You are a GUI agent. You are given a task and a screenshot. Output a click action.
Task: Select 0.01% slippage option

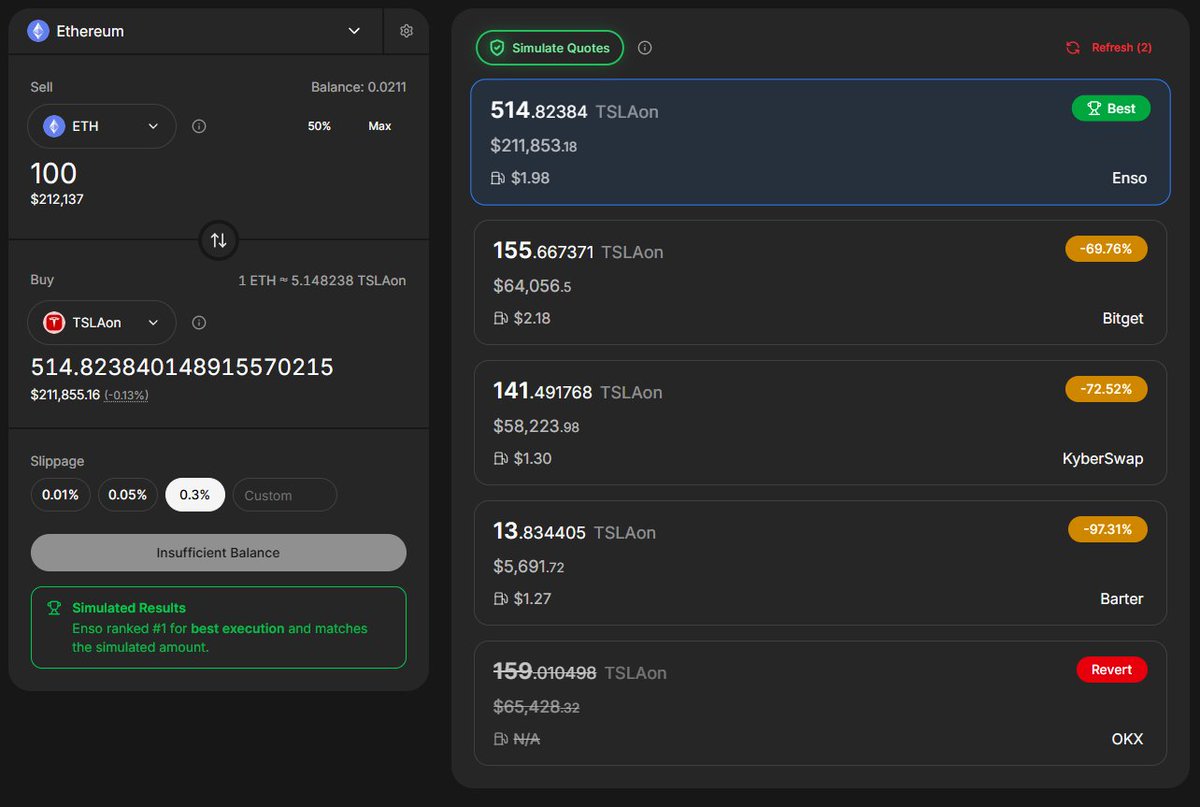(60, 495)
